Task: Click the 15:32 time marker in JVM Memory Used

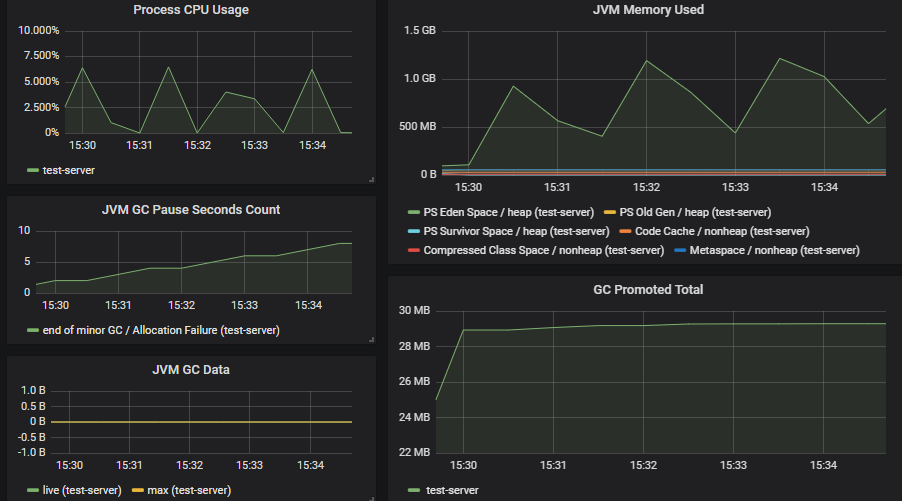Action: click(646, 187)
